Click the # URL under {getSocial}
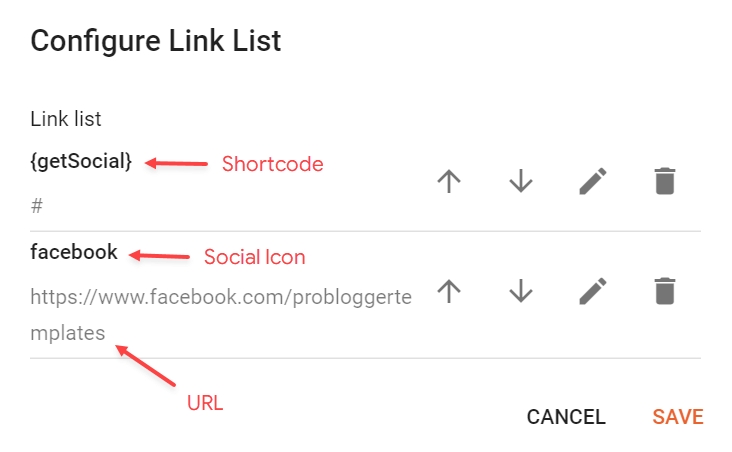The height and width of the screenshot is (452, 732). point(37,205)
